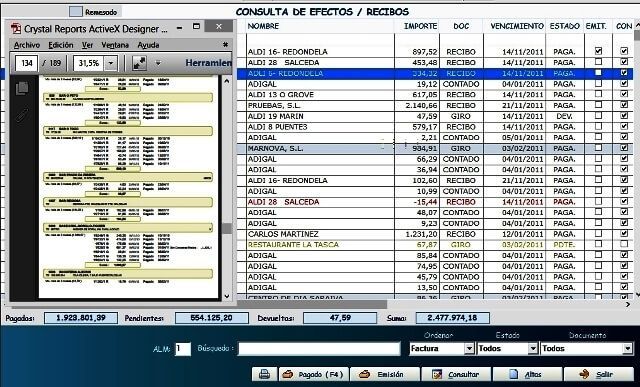Open the Ordenar dropdown showing Factura
Screen dimensions: 640x387
pyautogui.click(x=469, y=349)
